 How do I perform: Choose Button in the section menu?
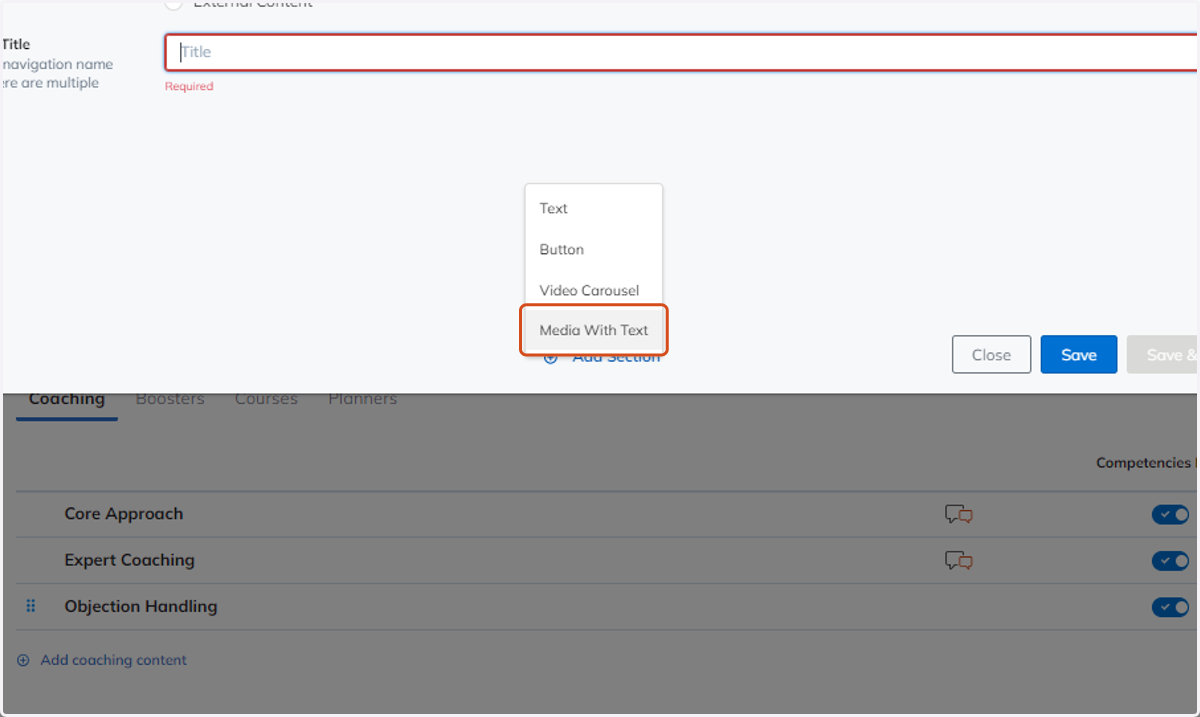coord(593,249)
